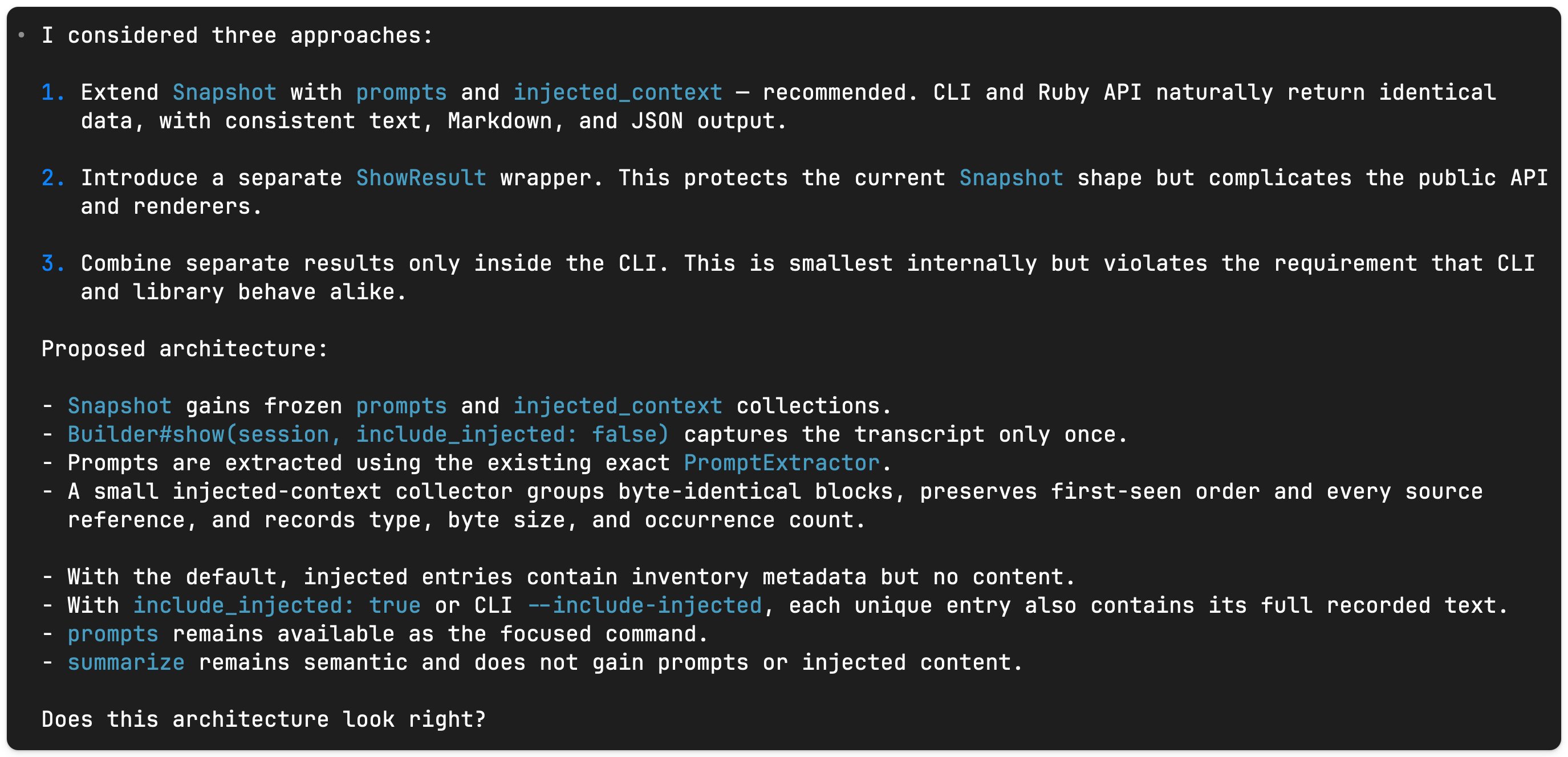This screenshot has width=1568, height=757.
Task: Click 'Snapshot' in ShowResult wrapper sentence
Action: click(x=1012, y=178)
